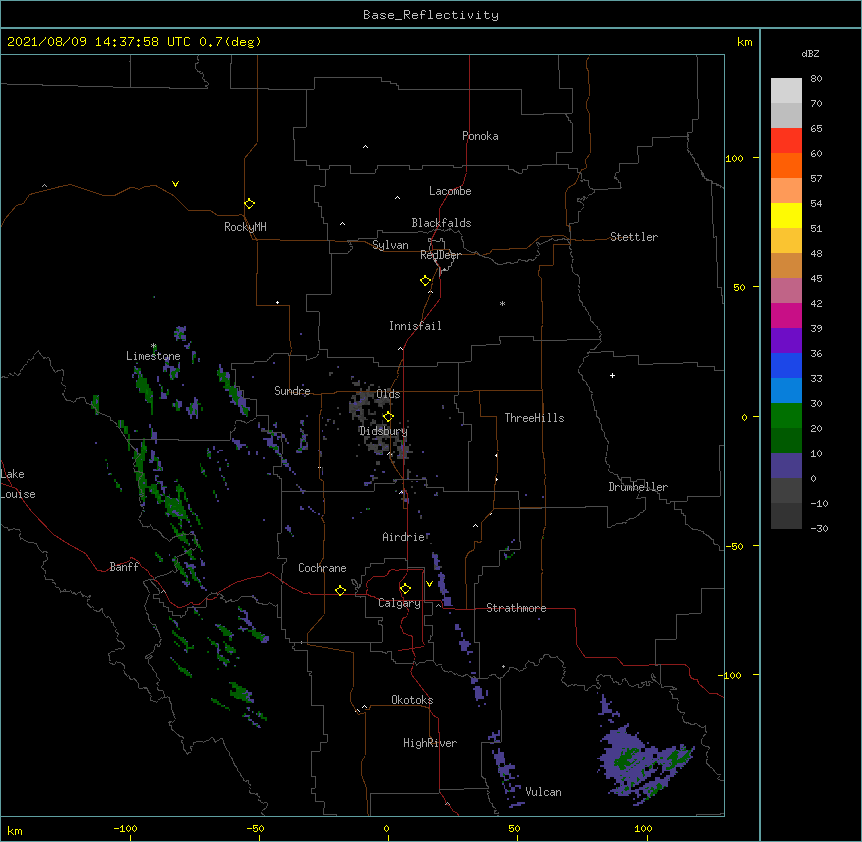Click the Calgary city label
Screen dimensions: 862x842
point(399,603)
